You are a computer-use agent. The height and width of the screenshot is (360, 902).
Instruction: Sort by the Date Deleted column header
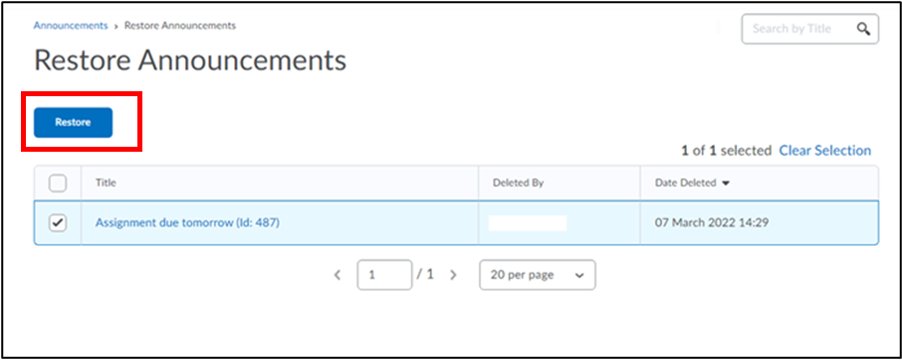click(686, 183)
